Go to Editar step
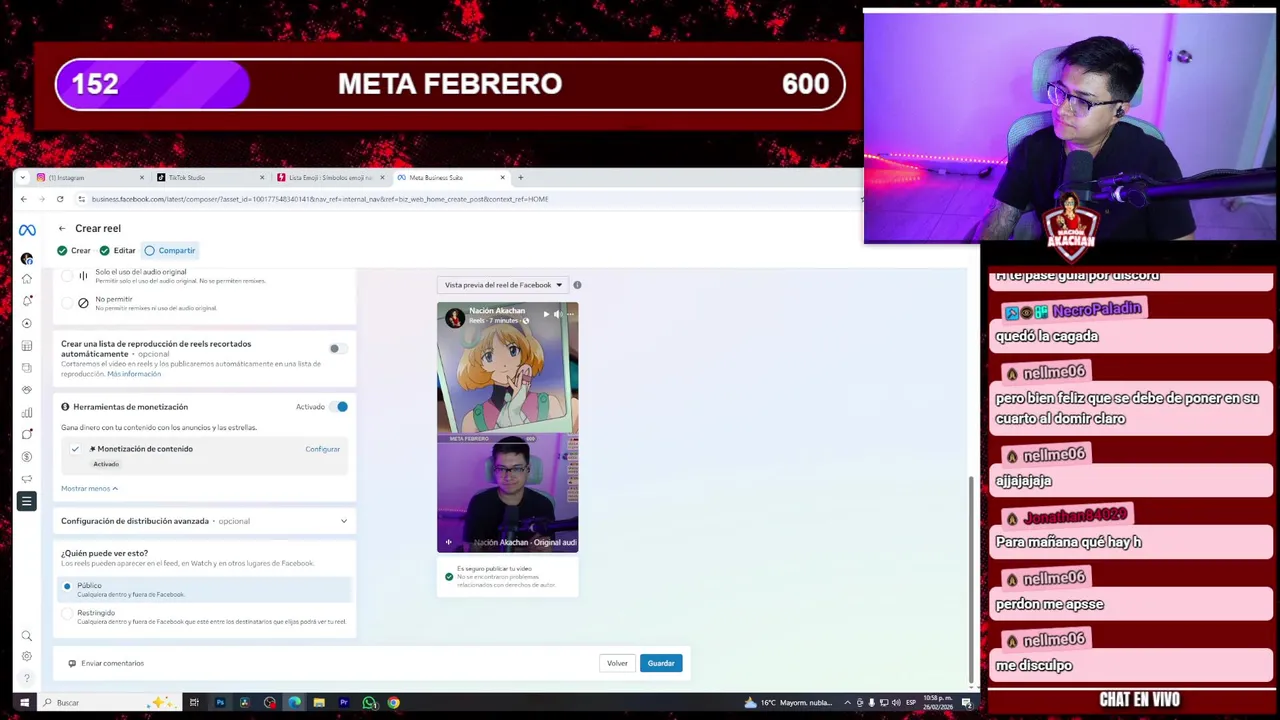Viewport: 1280px width, 720px height. [x=117, y=251]
